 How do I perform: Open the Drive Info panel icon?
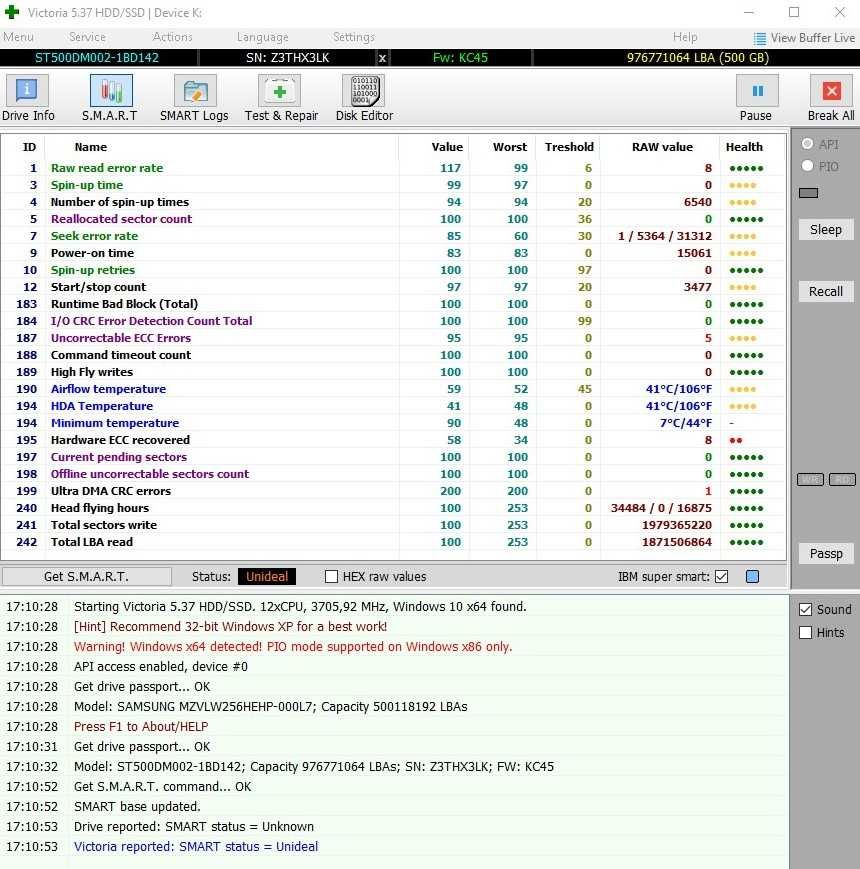tap(27, 90)
